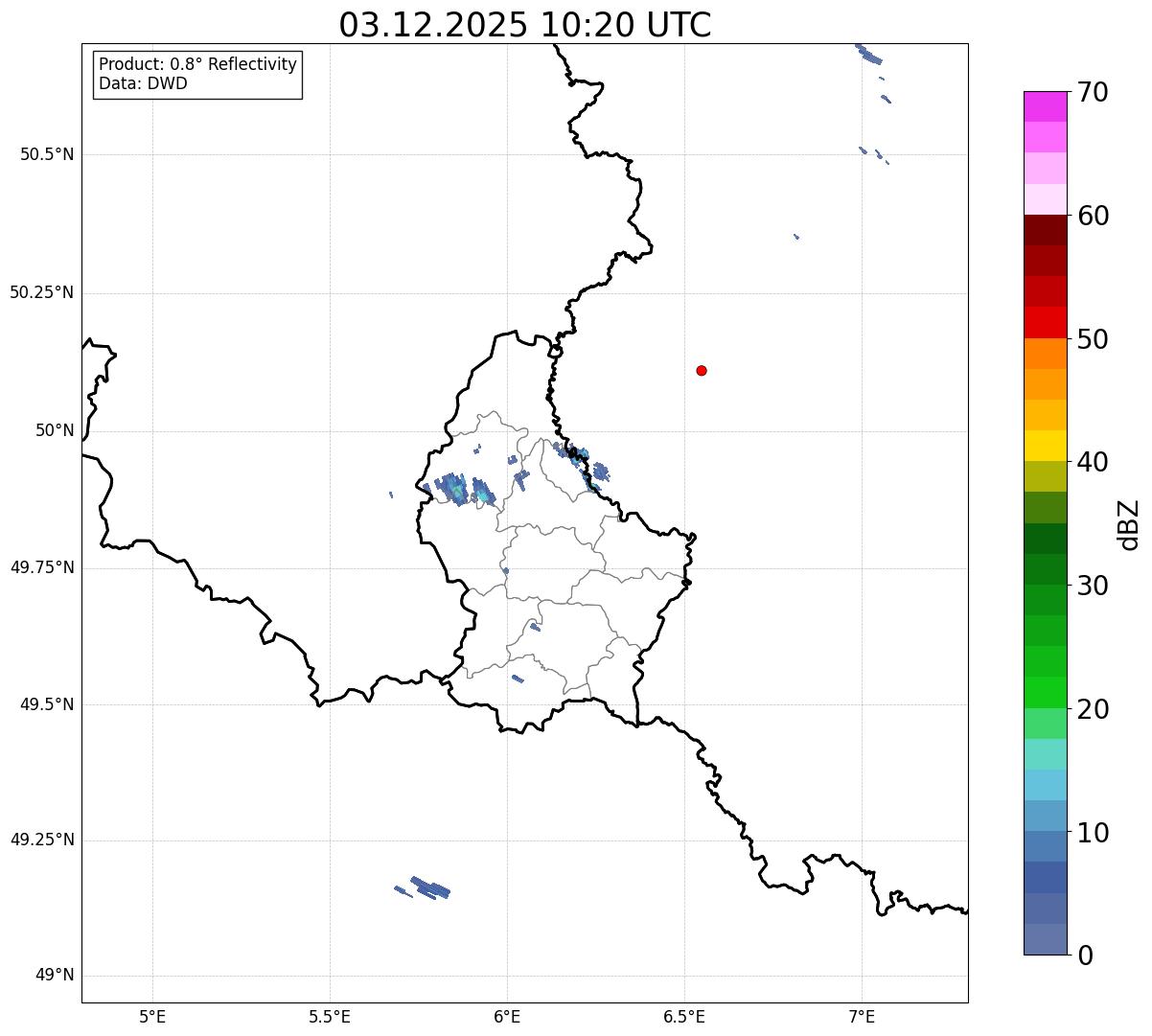1152x1036 pixels.
Task: Pick the dark maroon swatch just below 60 dBZ
Action: point(1045,230)
